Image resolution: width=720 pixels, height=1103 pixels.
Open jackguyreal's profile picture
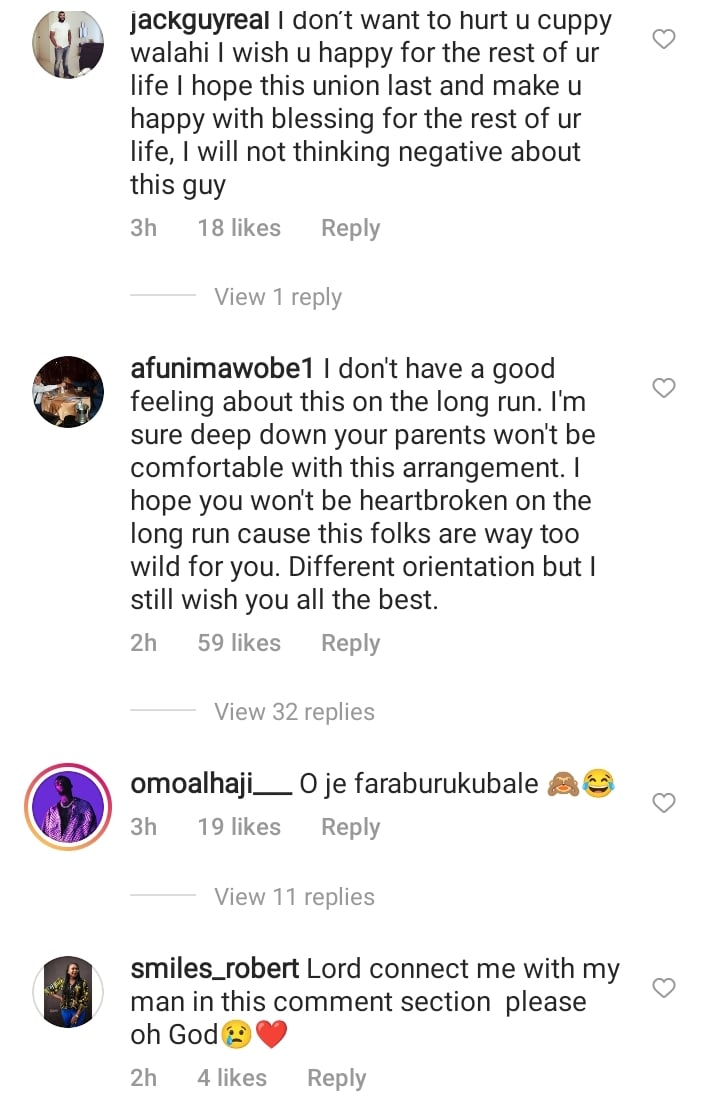click(68, 43)
